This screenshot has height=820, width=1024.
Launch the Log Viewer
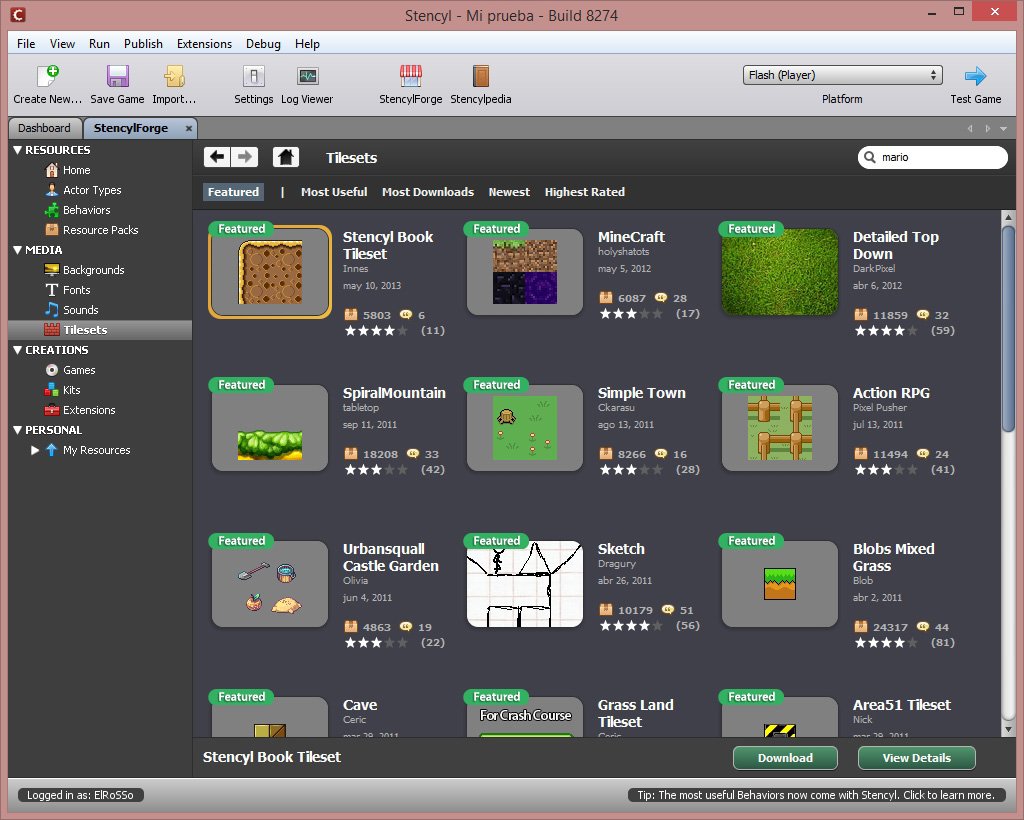click(x=308, y=76)
